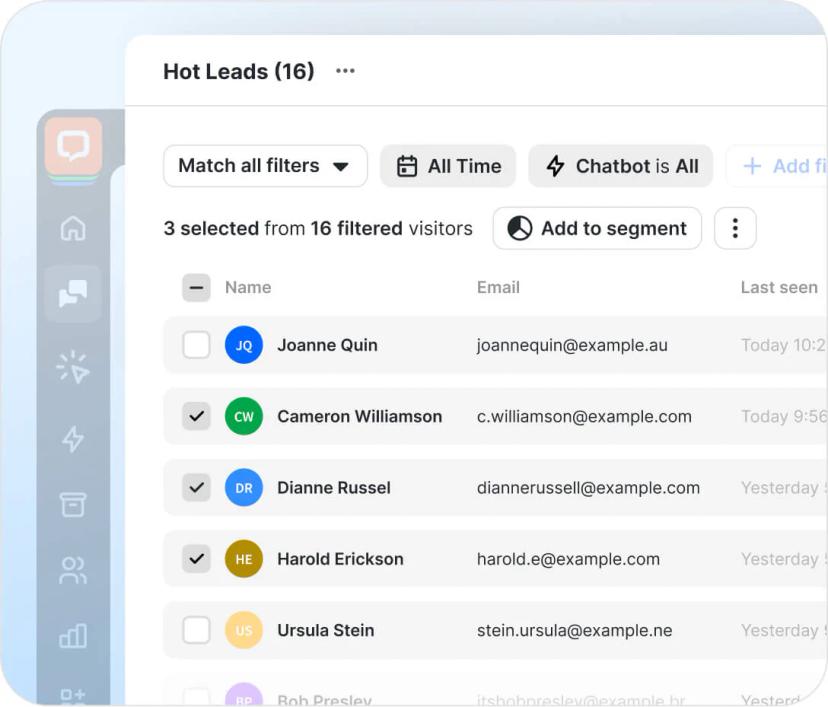The image size is (828, 707).
Task: Open the Home icon in sidebar
Action: tap(73, 228)
